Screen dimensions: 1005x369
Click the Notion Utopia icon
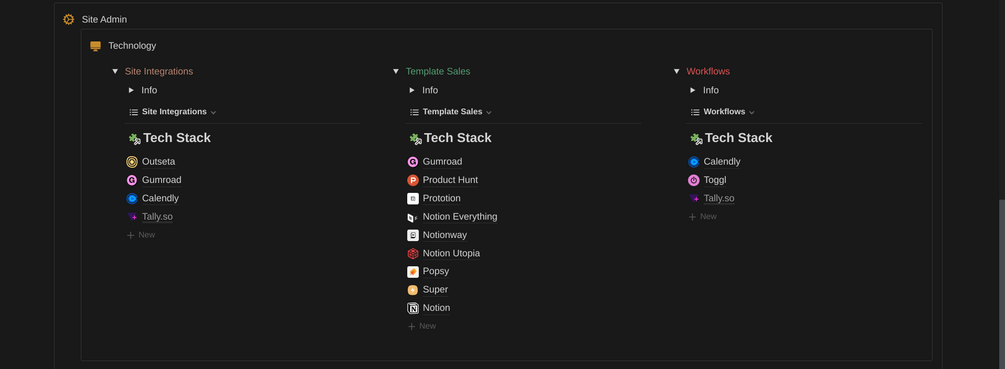click(x=413, y=254)
